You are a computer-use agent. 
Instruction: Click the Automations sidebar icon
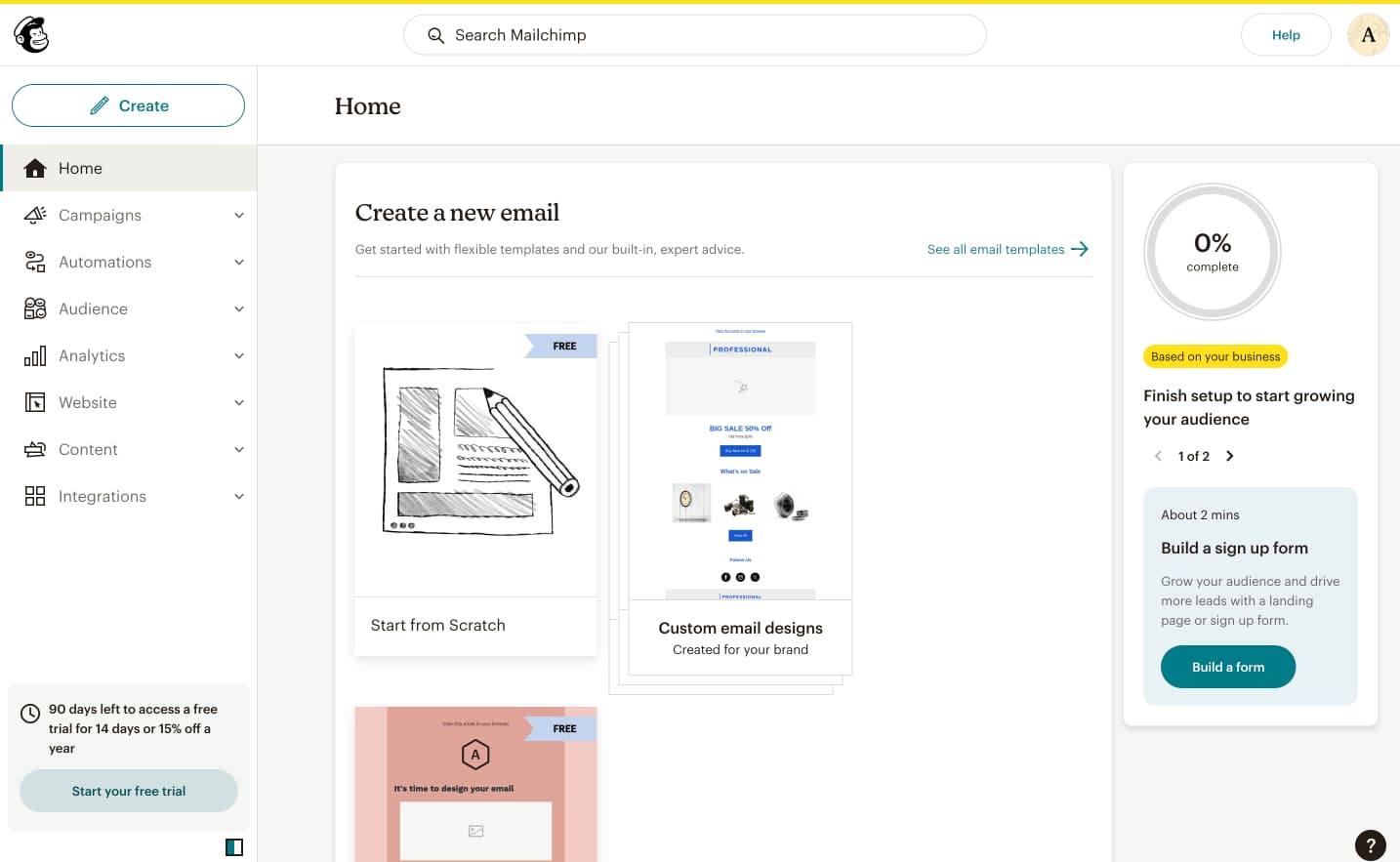point(35,262)
